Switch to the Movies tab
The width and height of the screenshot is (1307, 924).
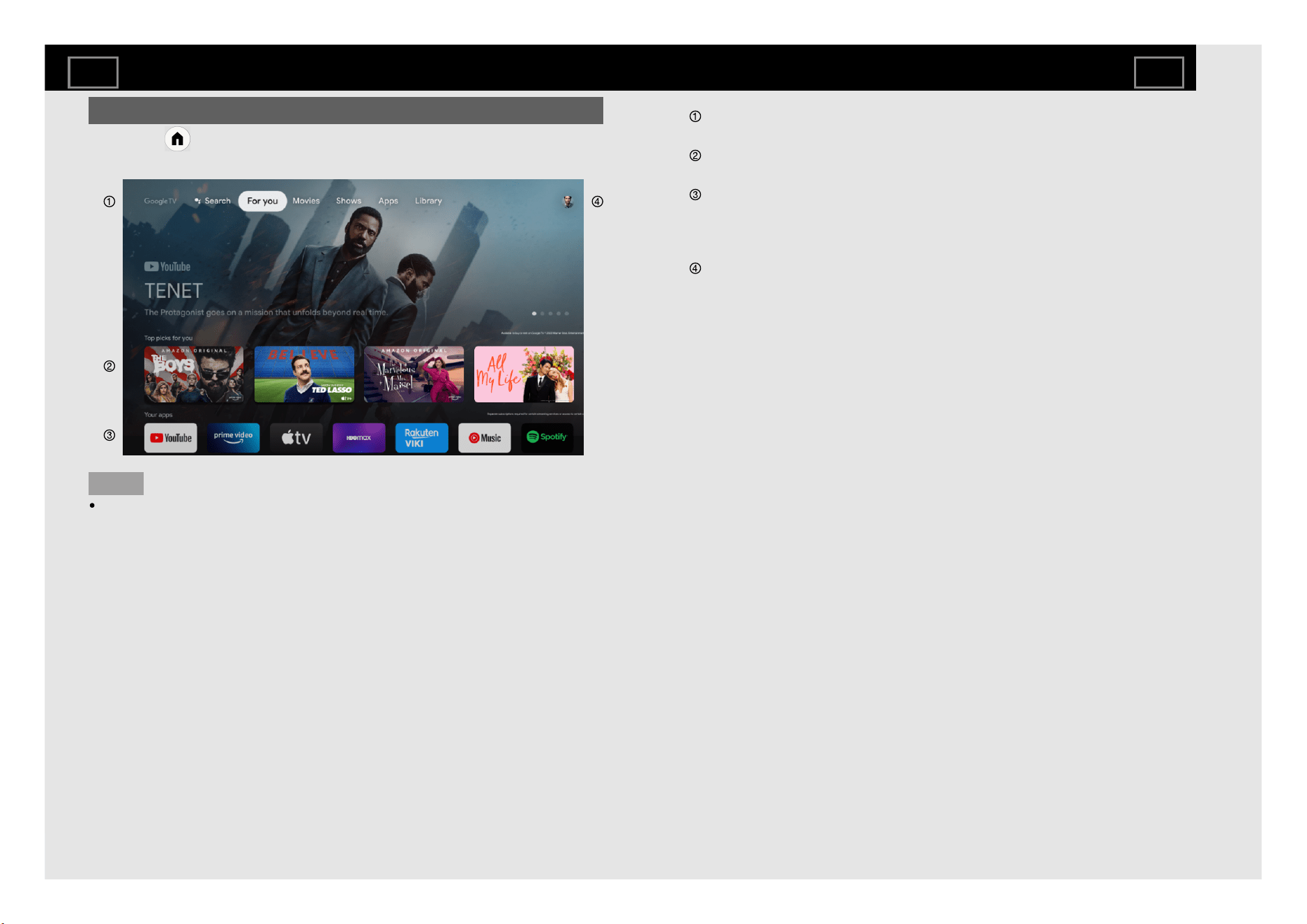pyautogui.click(x=306, y=201)
